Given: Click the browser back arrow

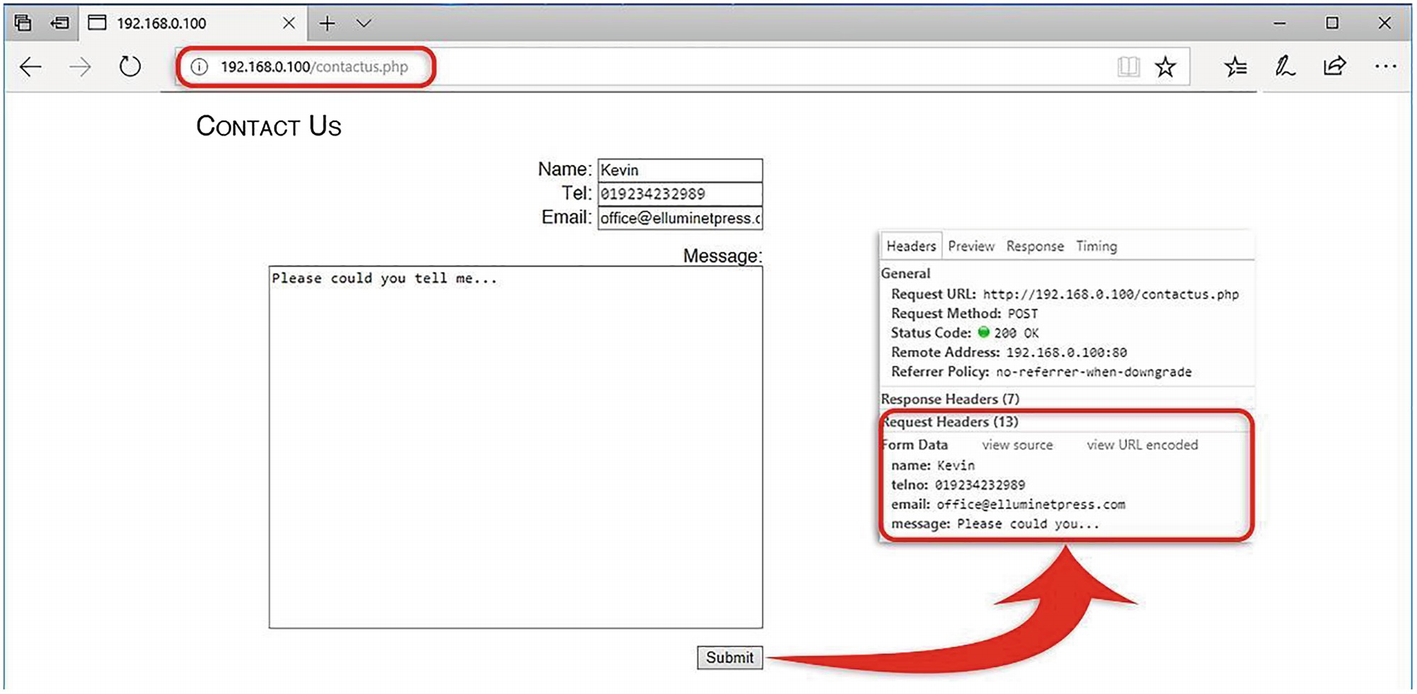Looking at the screenshot, I should point(31,67).
